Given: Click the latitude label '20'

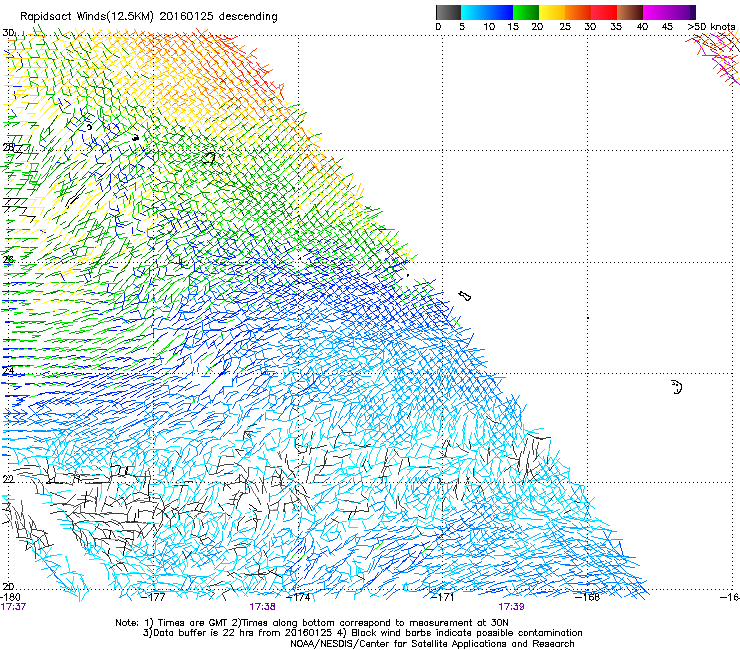Looking at the screenshot, I should [8, 586].
